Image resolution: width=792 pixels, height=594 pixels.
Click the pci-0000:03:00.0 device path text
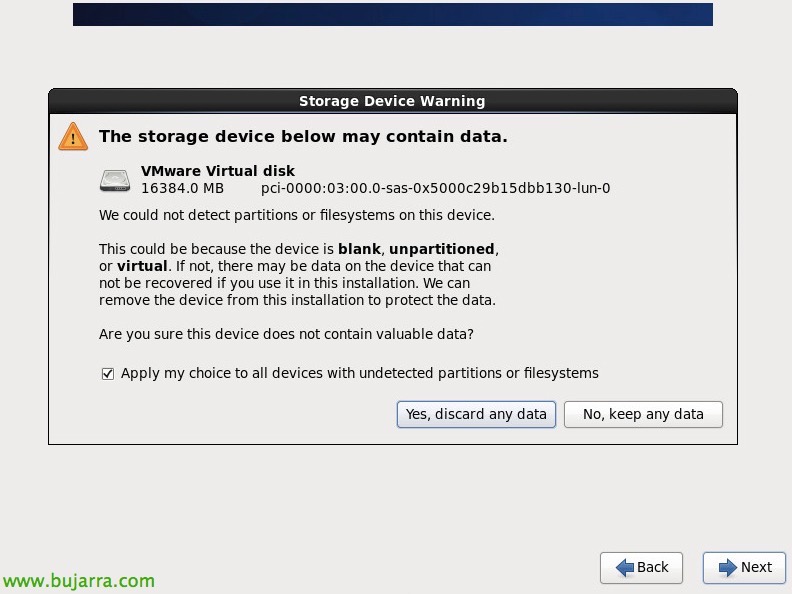click(435, 188)
